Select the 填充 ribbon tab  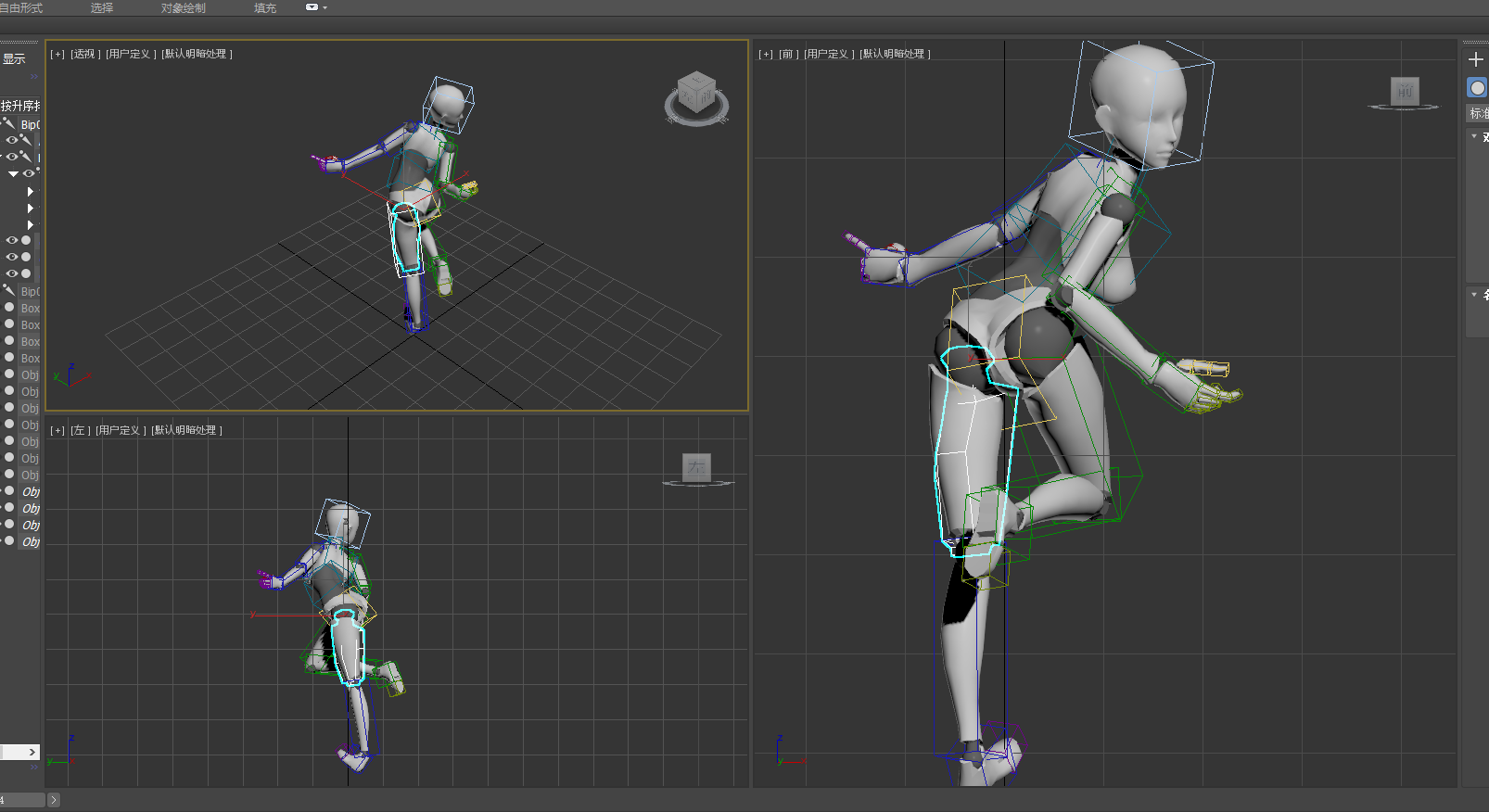[x=265, y=7]
